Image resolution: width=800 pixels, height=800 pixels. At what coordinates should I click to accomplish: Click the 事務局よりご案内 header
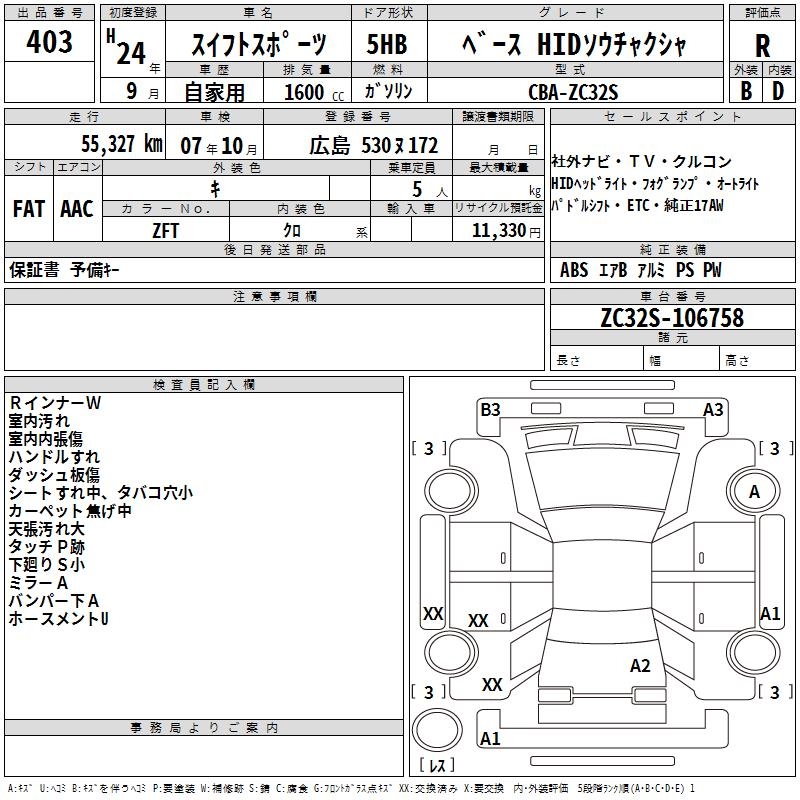[204, 728]
